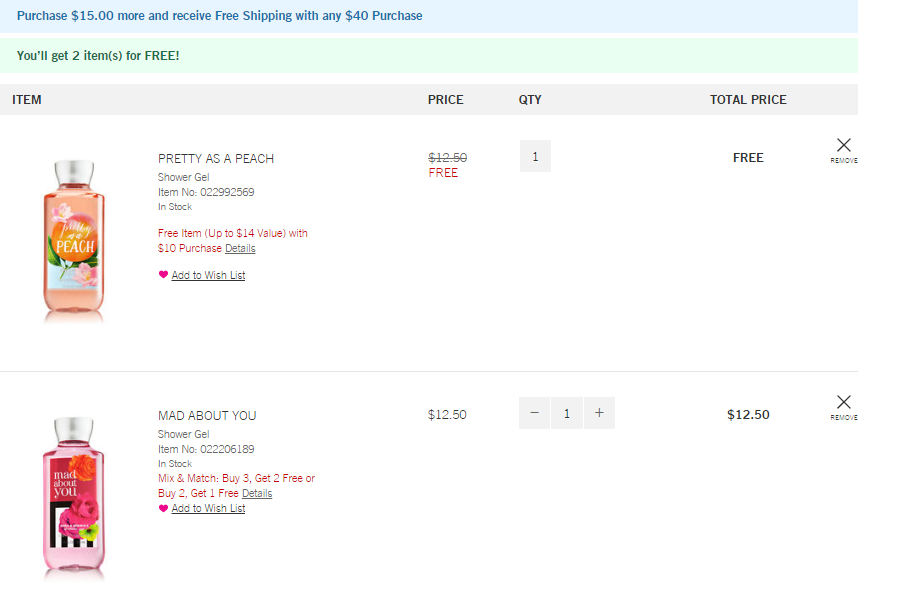The height and width of the screenshot is (597, 909).
Task: Open Pretty As A Peach bottle image
Action: click(74, 240)
